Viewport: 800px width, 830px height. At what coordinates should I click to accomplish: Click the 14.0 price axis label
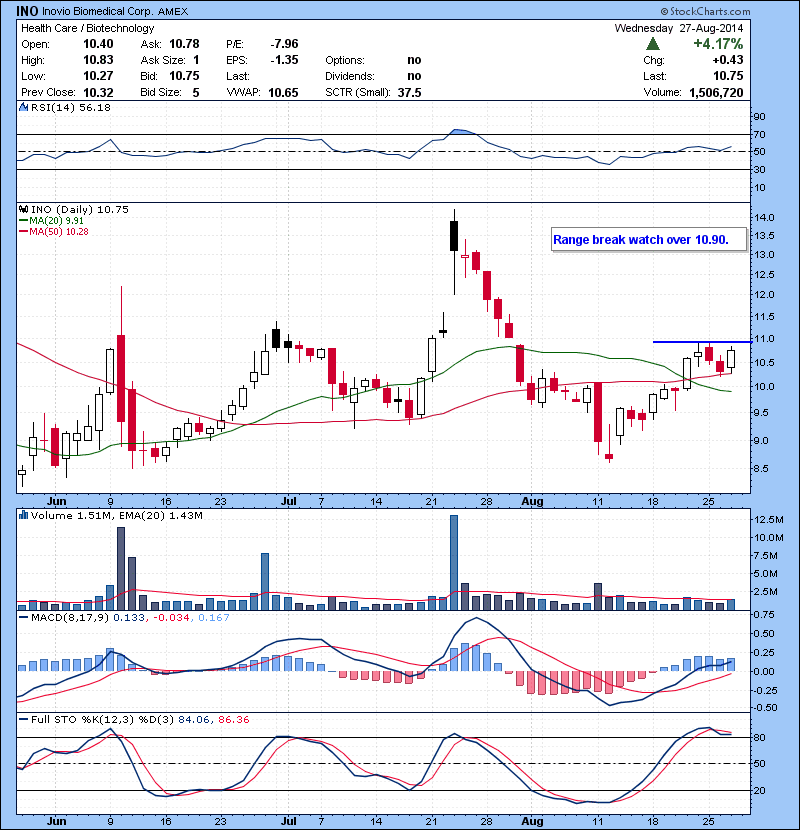tap(764, 218)
